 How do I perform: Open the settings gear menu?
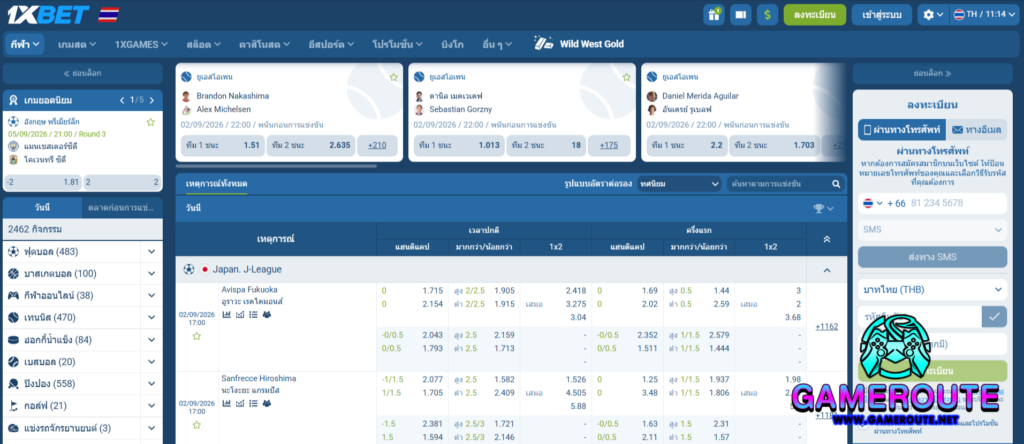[933, 14]
